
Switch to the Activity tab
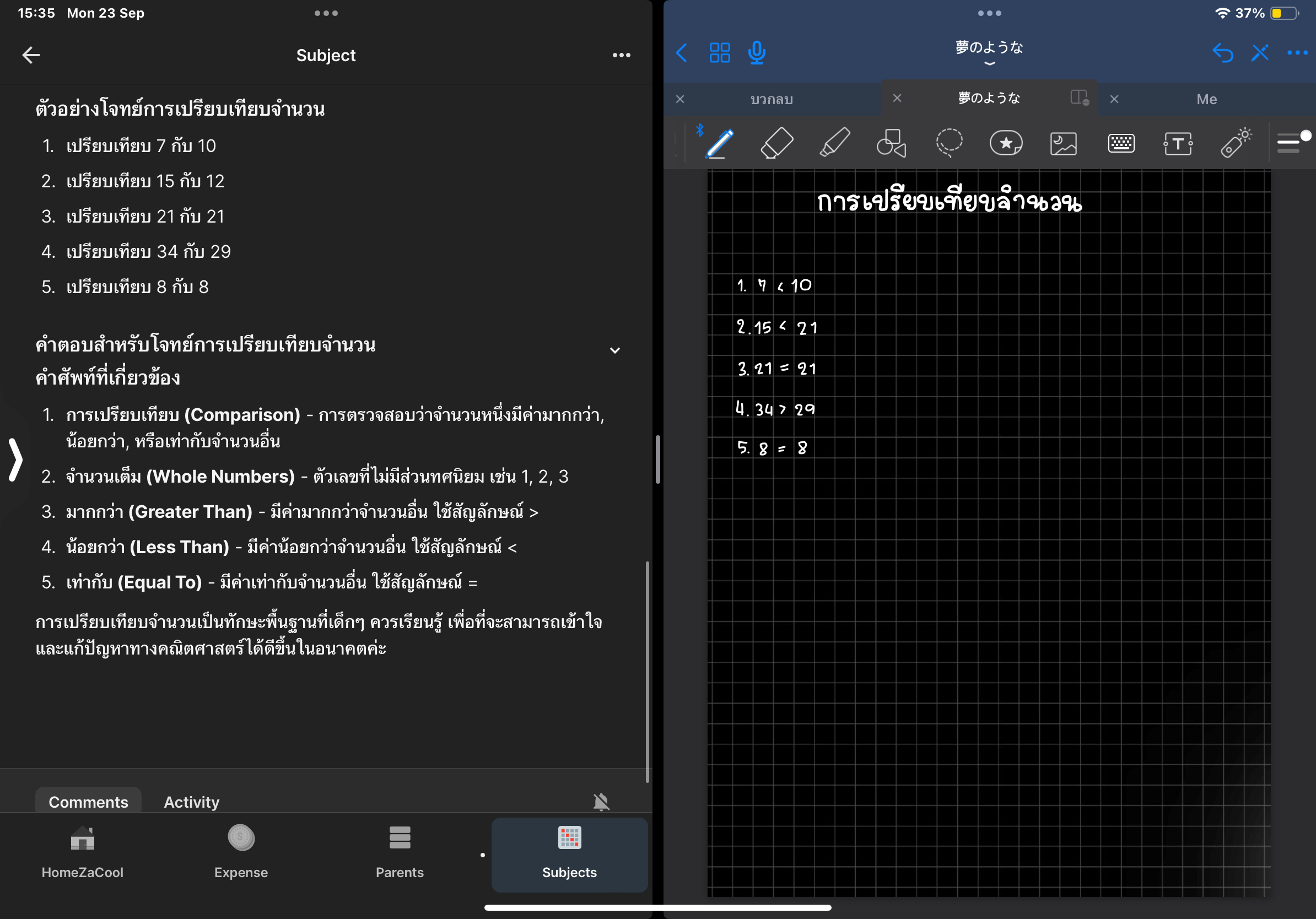[x=191, y=802]
